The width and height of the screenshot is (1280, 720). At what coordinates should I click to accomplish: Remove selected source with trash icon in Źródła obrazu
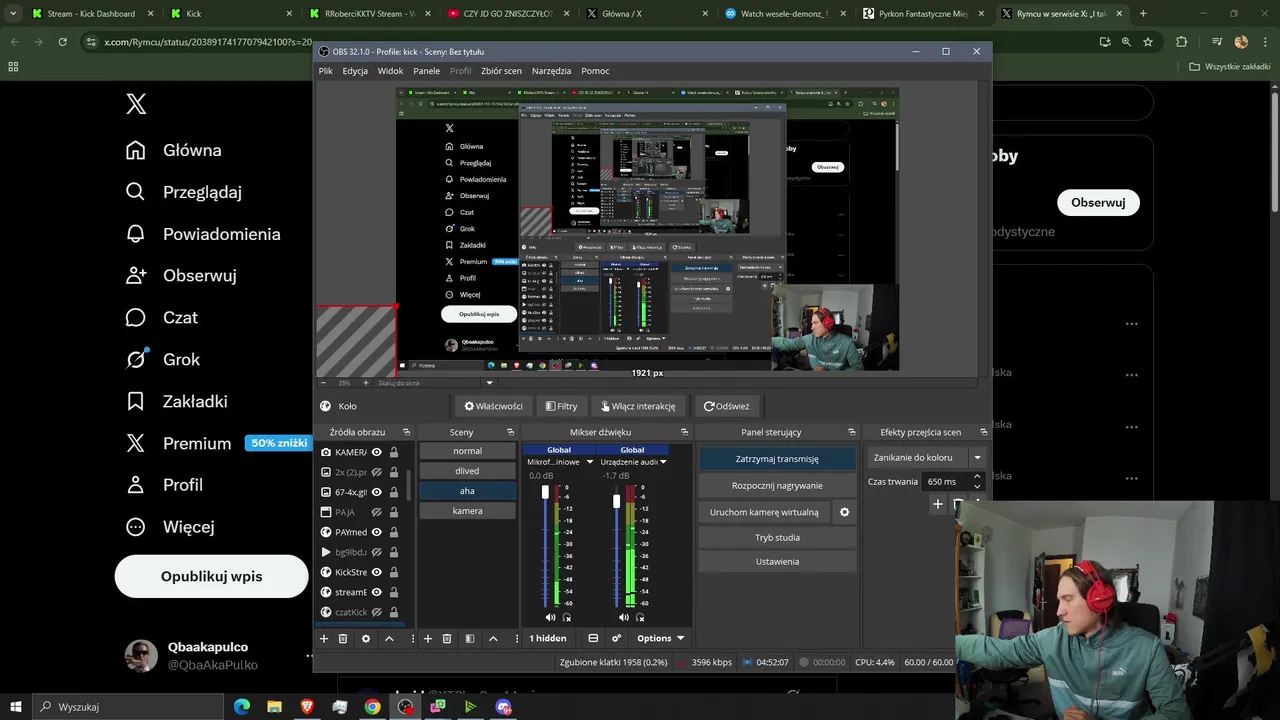pos(343,638)
